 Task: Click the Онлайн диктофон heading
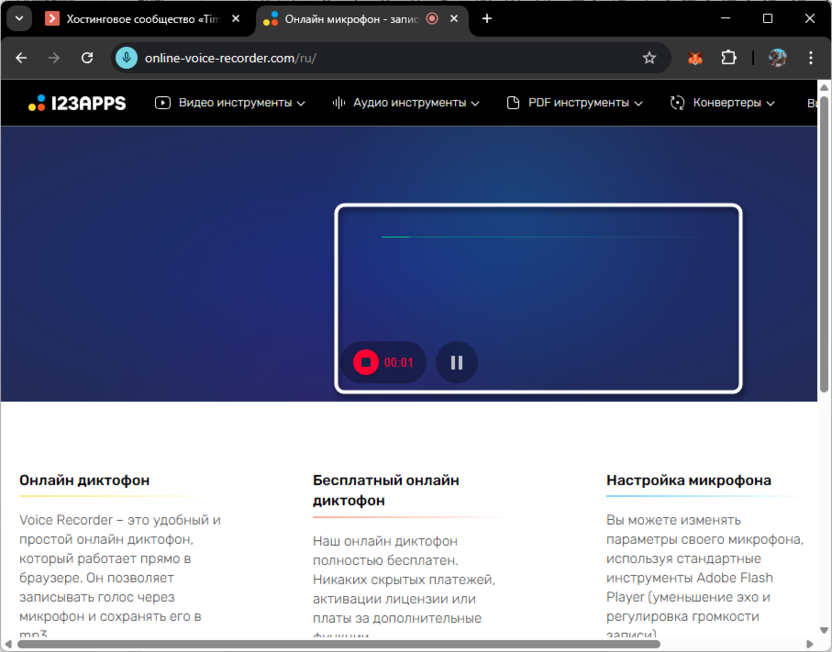(84, 481)
